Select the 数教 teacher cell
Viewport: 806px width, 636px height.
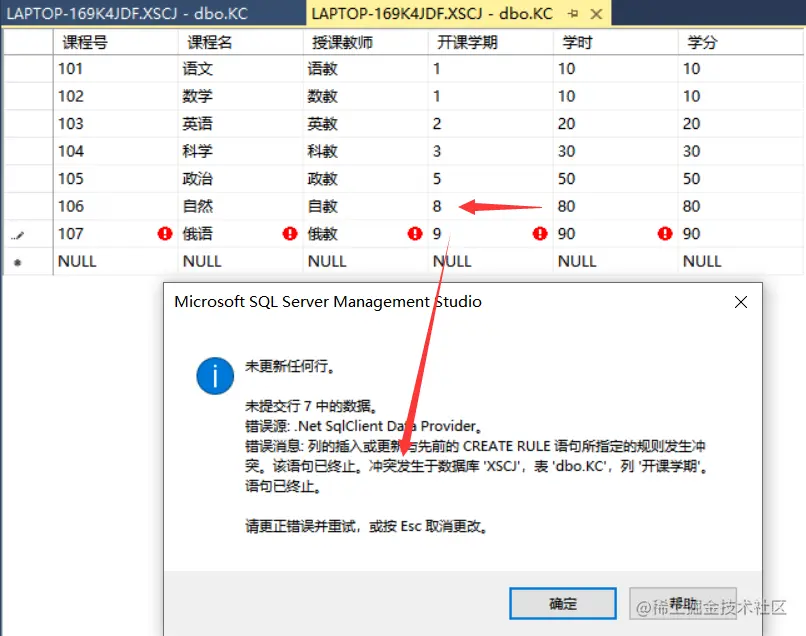(365, 96)
